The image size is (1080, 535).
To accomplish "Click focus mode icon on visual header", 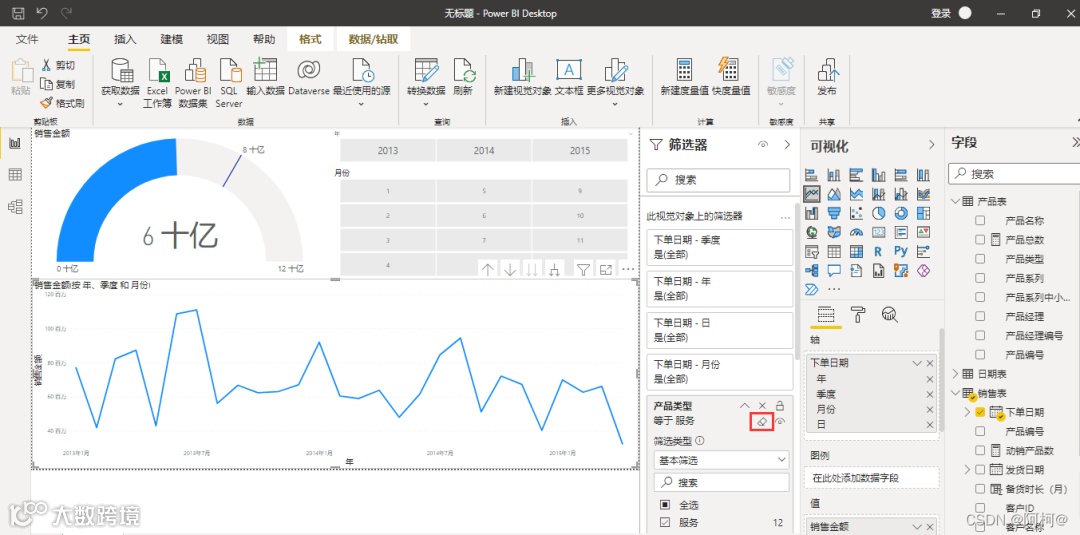I will tap(605, 270).
